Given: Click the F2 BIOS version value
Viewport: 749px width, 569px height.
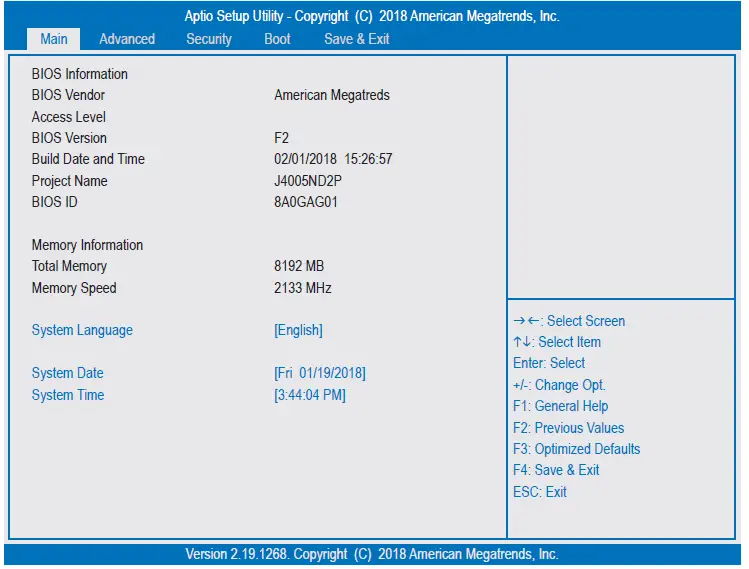Looking at the screenshot, I should click(281, 138).
